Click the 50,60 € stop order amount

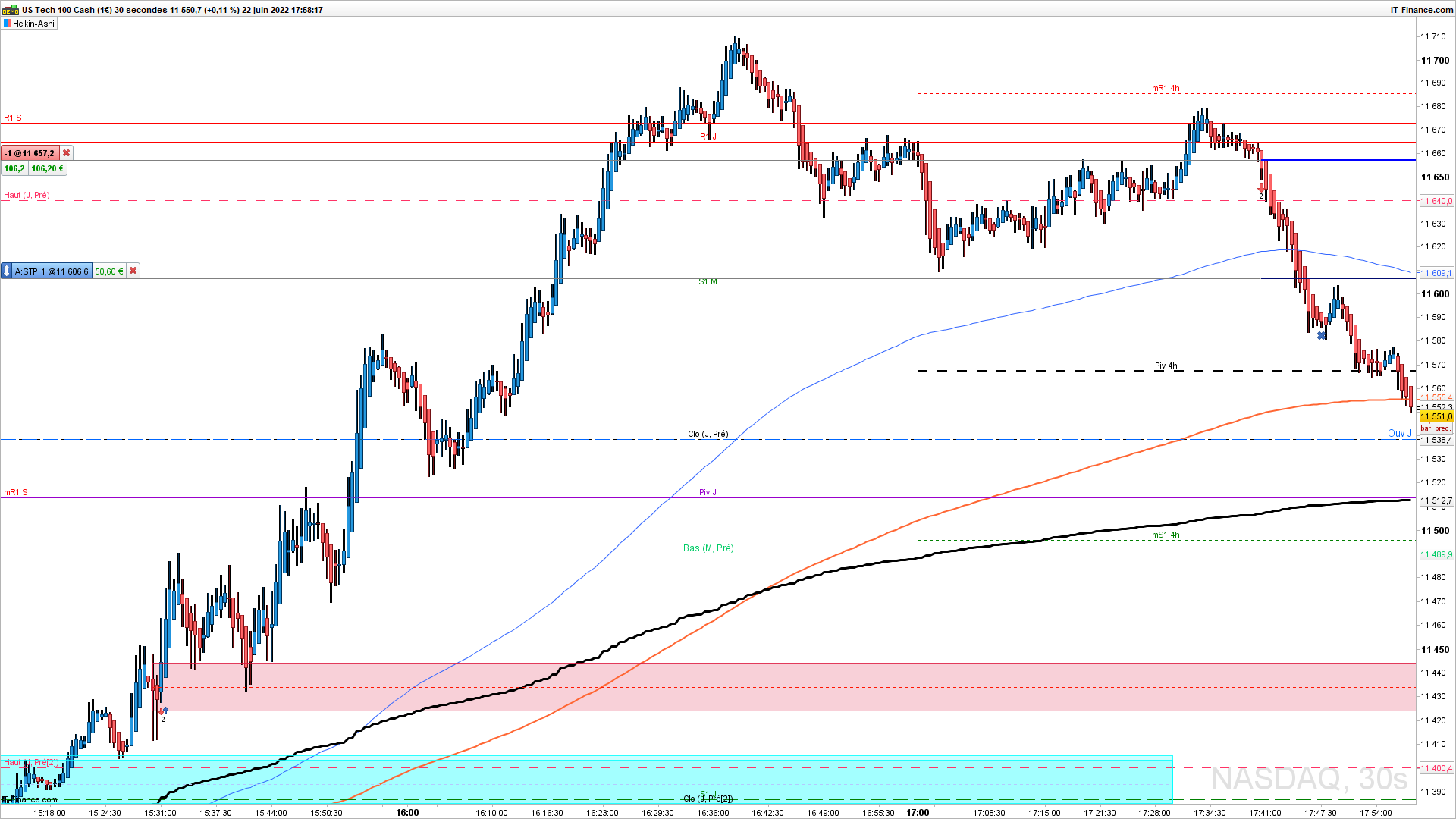[x=108, y=271]
